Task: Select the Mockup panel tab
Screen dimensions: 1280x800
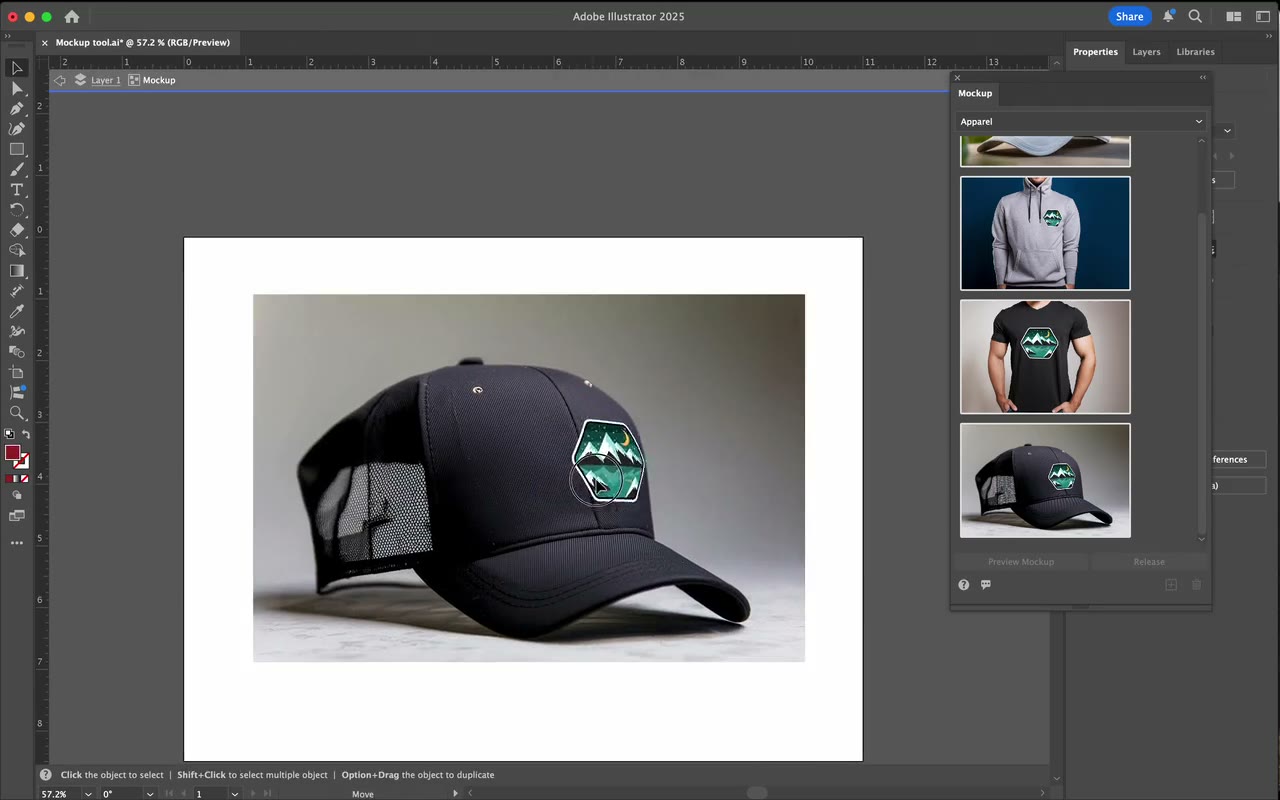Action: click(975, 93)
